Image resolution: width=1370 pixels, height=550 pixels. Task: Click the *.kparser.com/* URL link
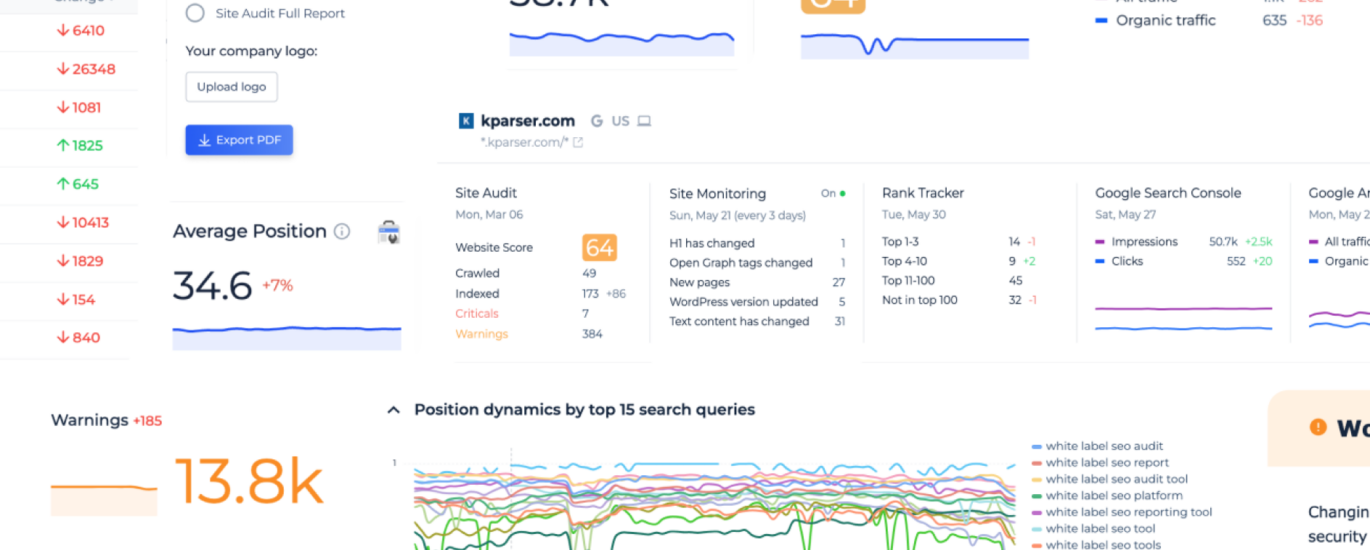point(525,142)
